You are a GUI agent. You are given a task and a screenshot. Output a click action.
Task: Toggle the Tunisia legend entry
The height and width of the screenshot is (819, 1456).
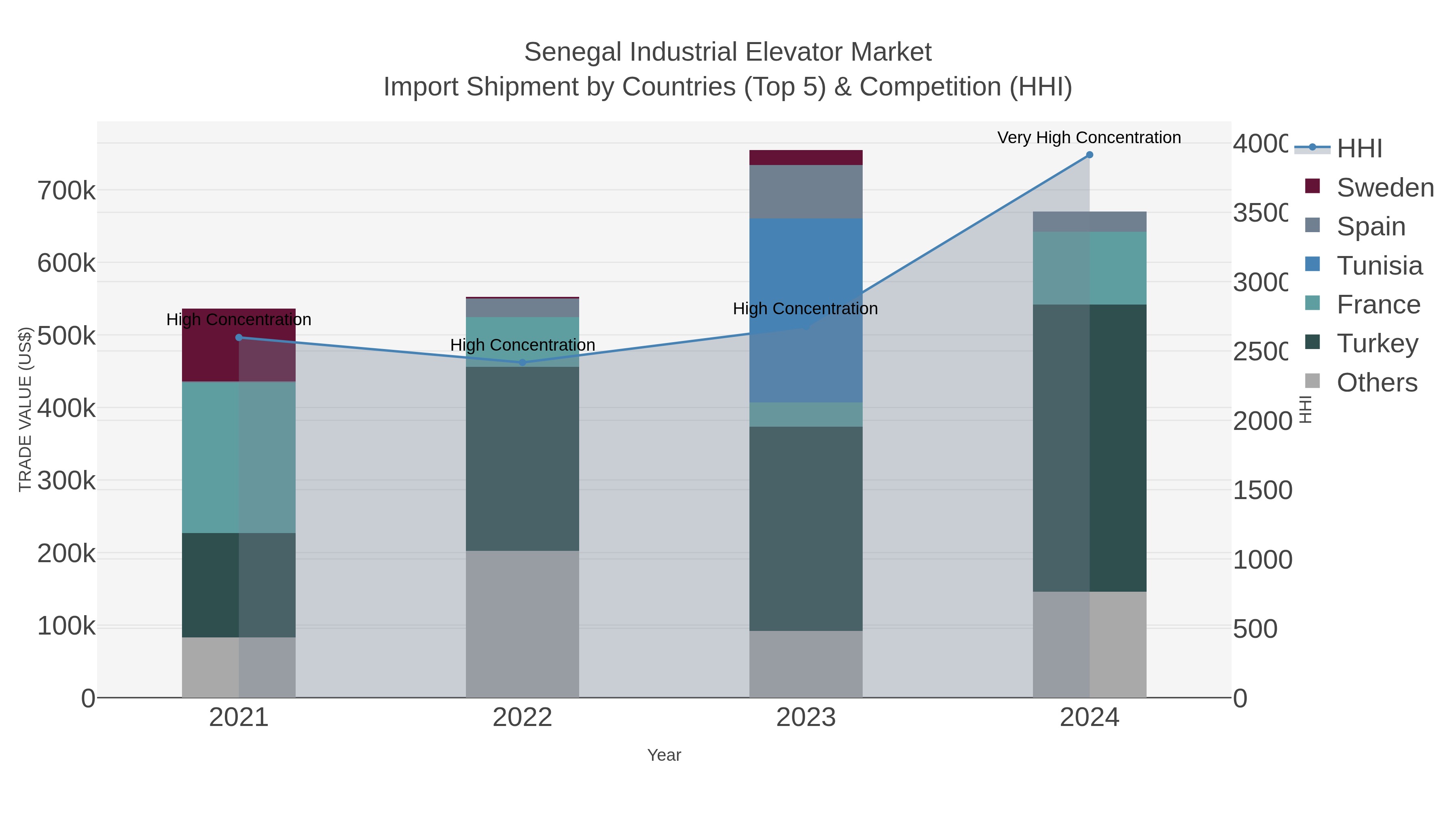[x=1363, y=265]
